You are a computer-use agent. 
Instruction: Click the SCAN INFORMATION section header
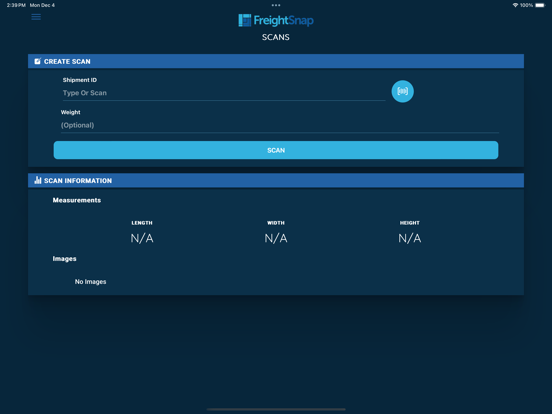276,180
